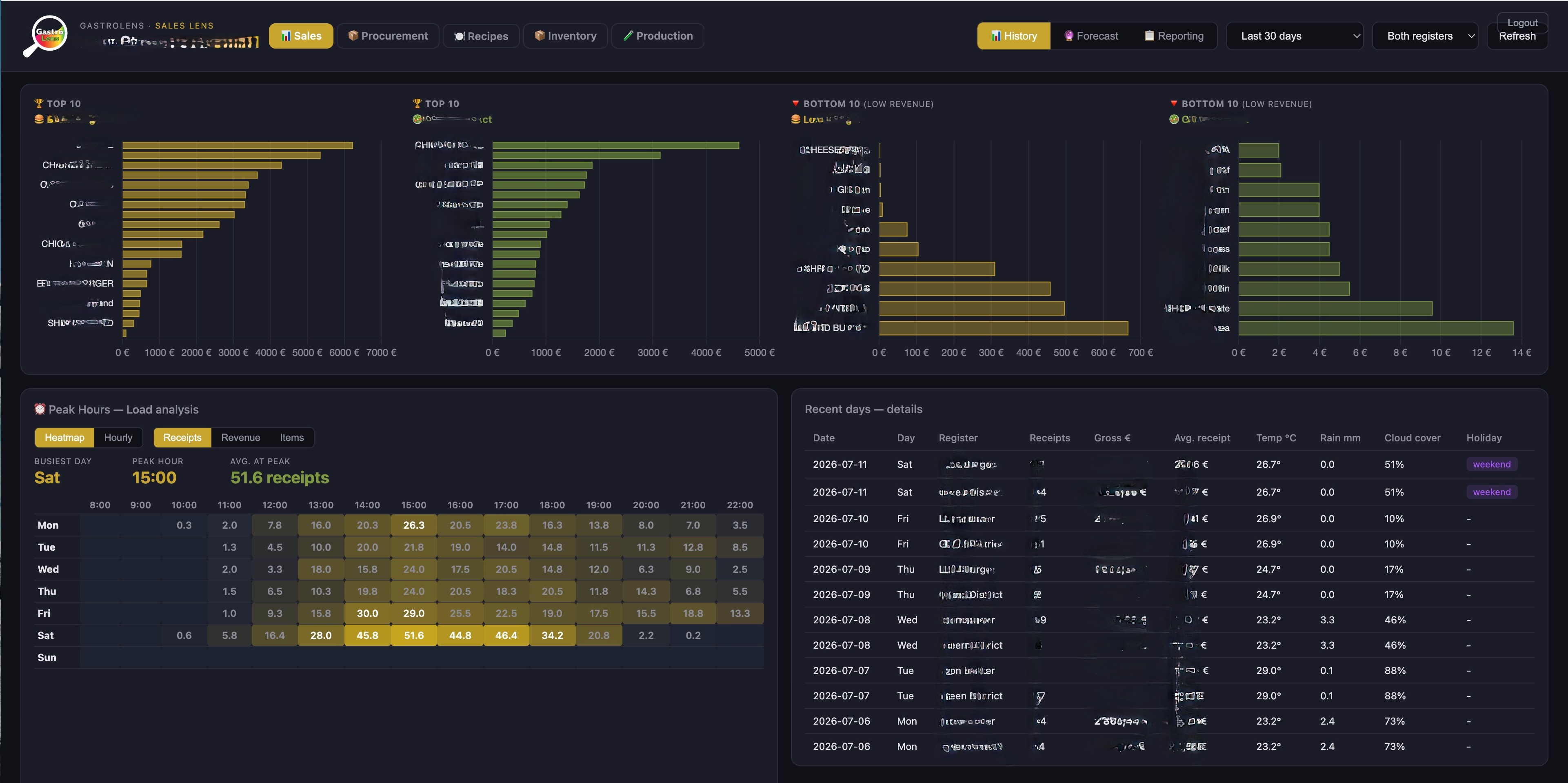The width and height of the screenshot is (1568, 783).
Task: Open the Recipes tab
Action: tap(481, 36)
